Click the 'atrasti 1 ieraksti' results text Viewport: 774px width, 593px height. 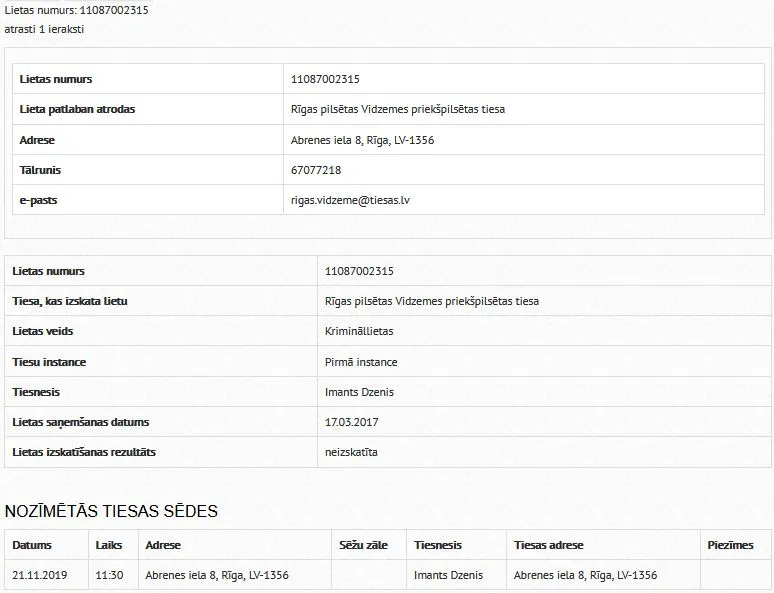pyautogui.click(x=44, y=29)
